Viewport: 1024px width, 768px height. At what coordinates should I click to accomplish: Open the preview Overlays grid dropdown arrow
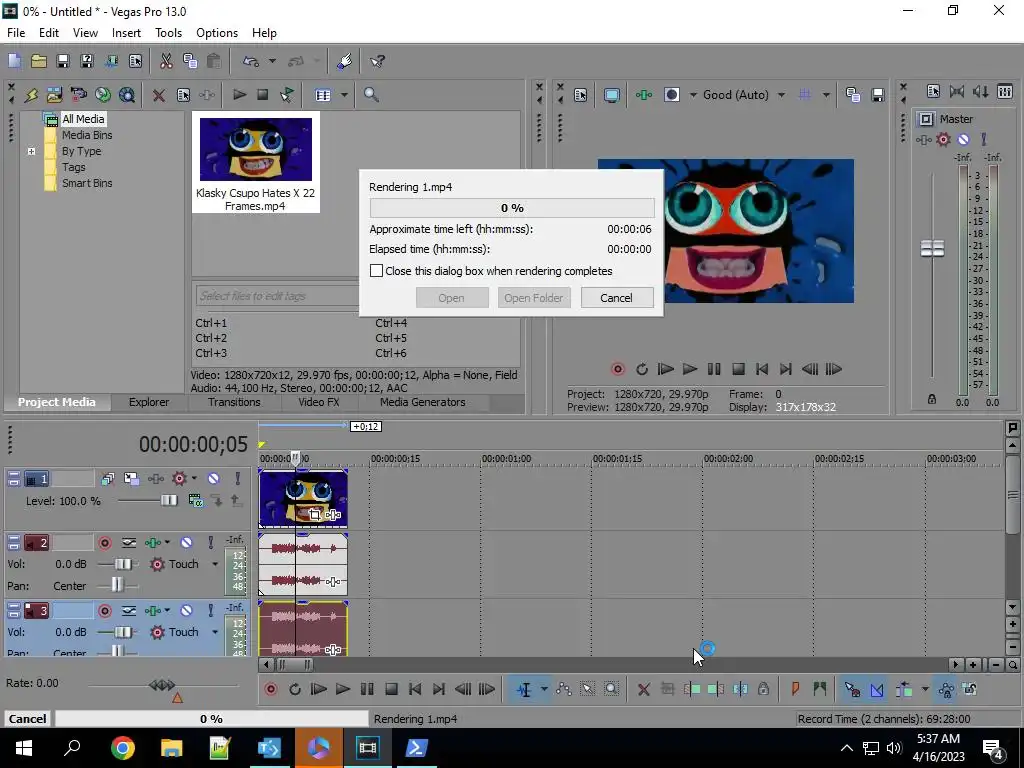point(826,95)
